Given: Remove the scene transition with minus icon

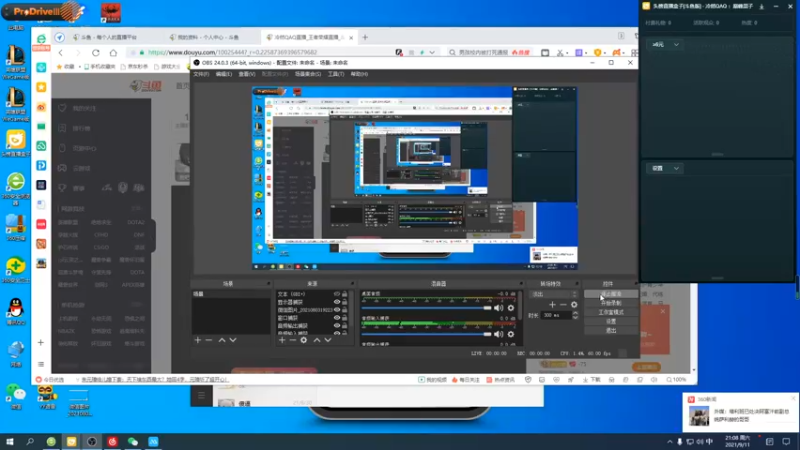Looking at the screenshot, I should [x=563, y=305].
